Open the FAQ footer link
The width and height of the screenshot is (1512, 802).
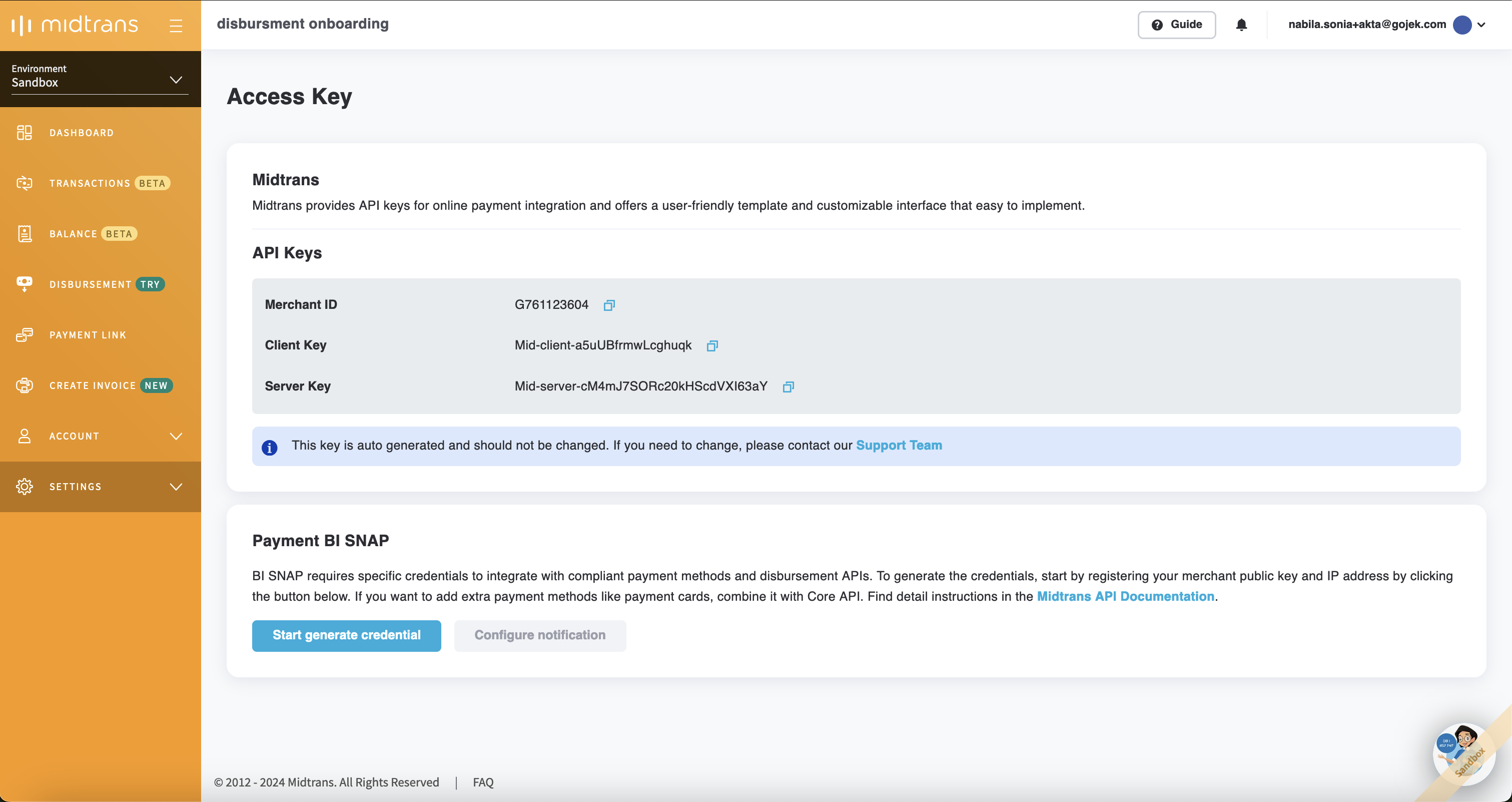pos(483,782)
